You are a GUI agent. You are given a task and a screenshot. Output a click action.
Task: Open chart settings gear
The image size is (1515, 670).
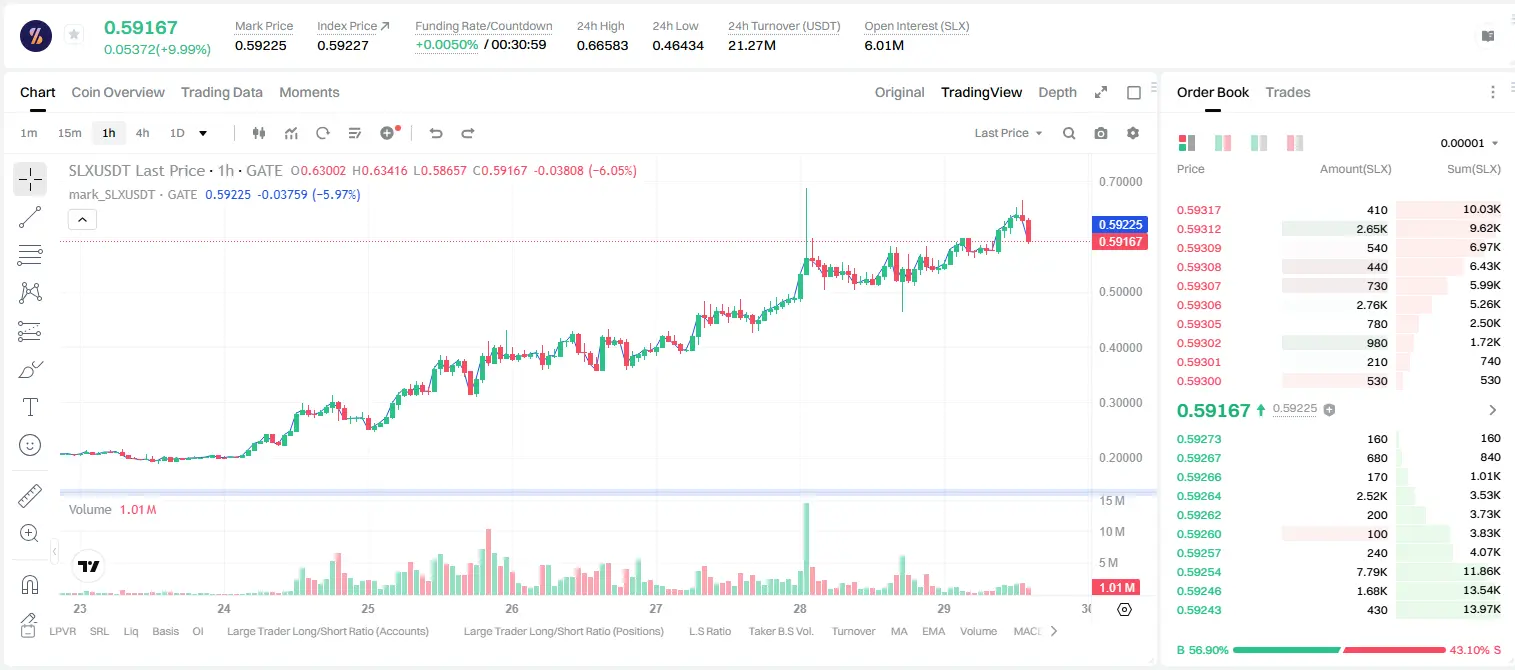[x=1133, y=133]
